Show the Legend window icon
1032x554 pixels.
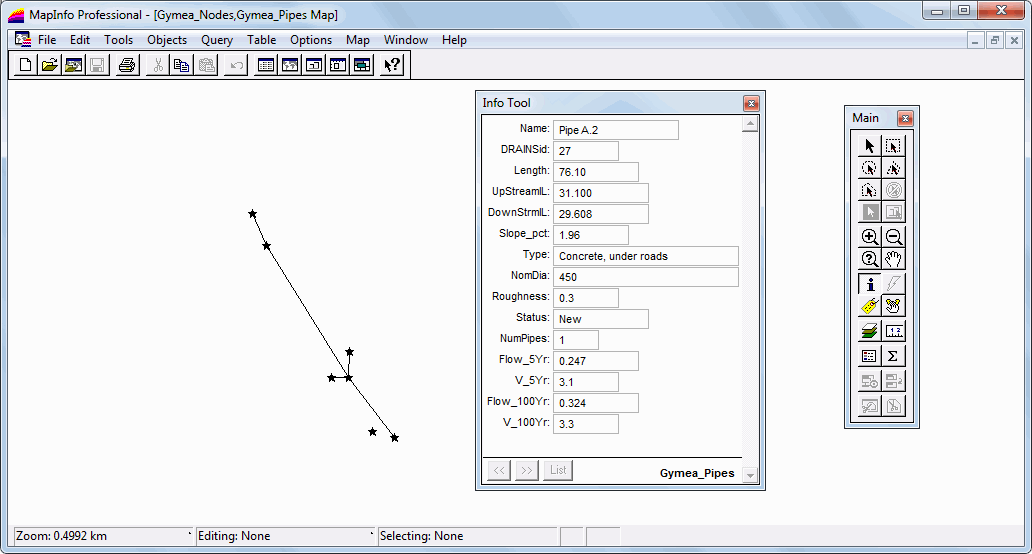[x=869, y=356]
